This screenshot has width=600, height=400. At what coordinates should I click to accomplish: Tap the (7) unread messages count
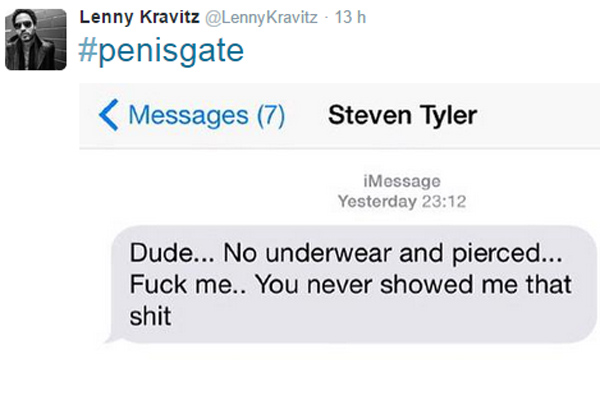[x=271, y=115]
